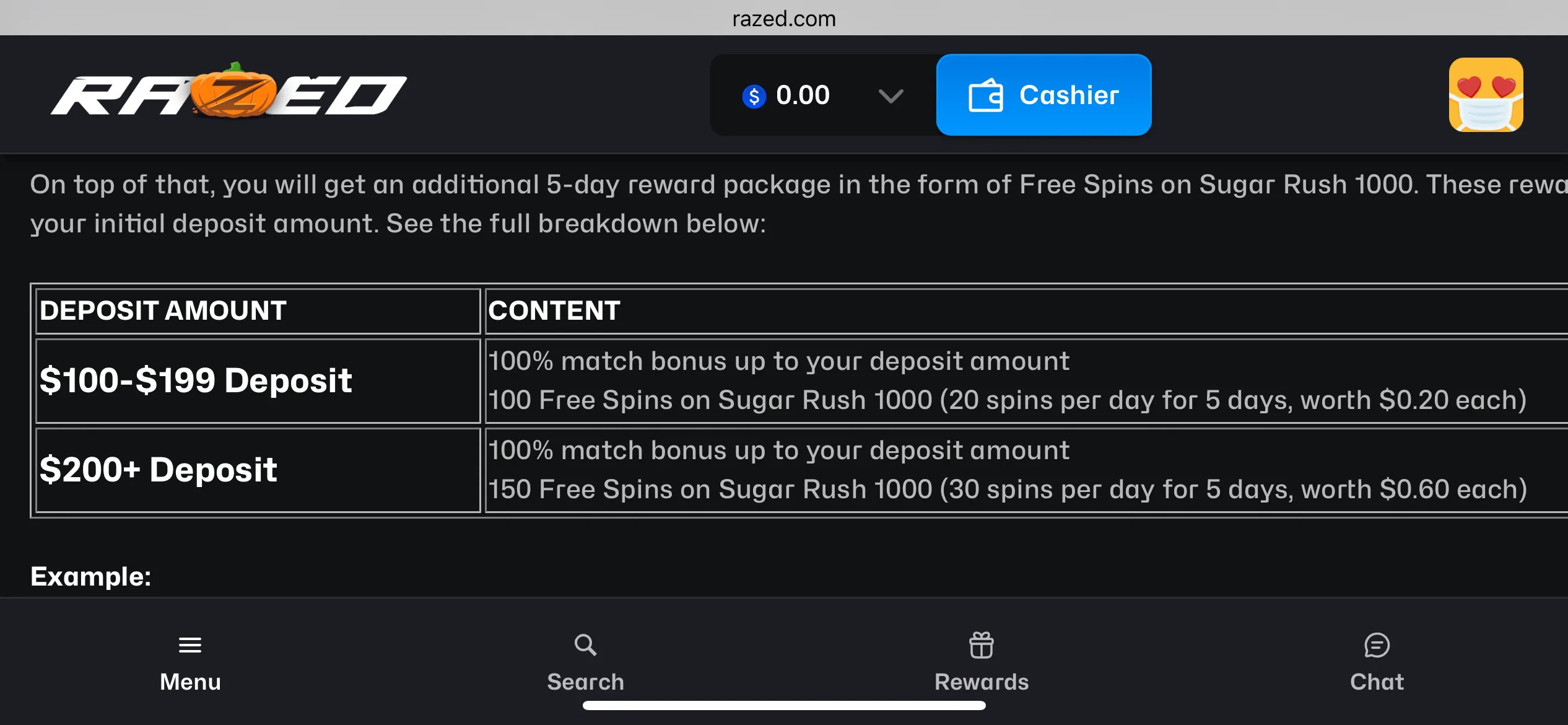Click the pumpkin in the Razed logo
Image resolution: width=1568 pixels, height=725 pixels.
tap(233, 91)
